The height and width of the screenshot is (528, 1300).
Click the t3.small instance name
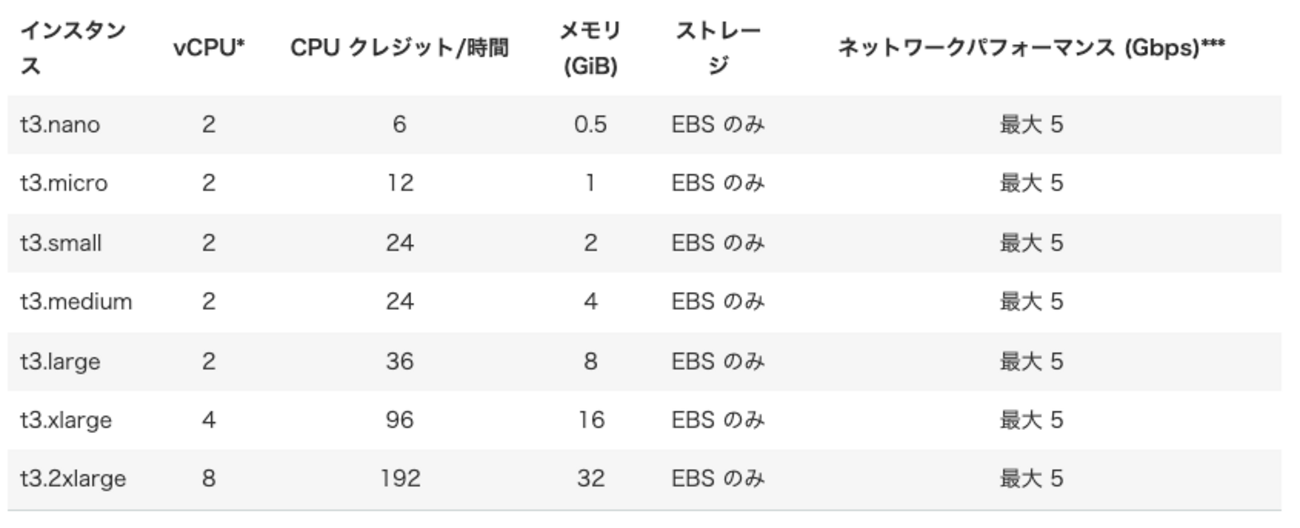coord(61,243)
